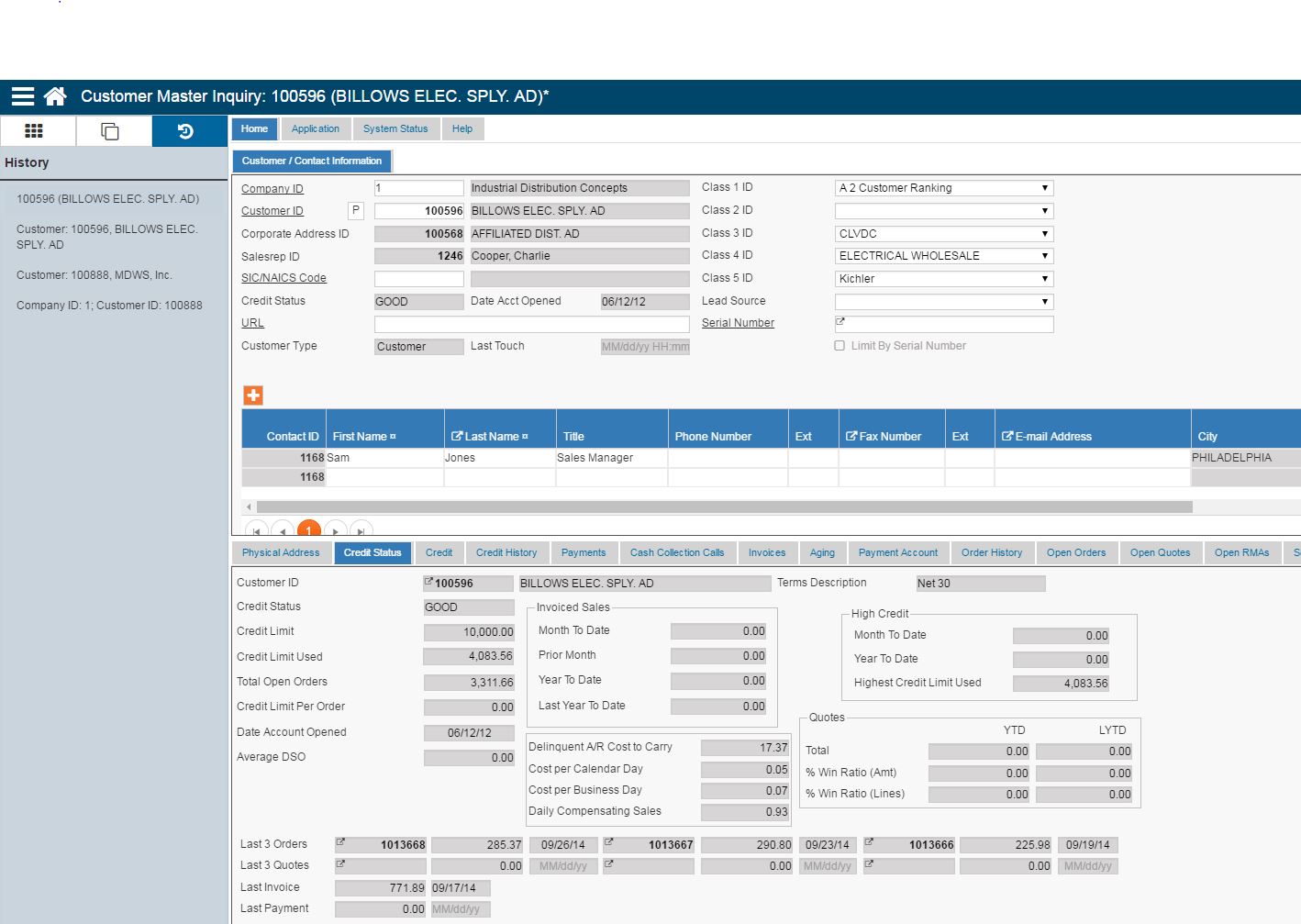Open popup icon beside Serial Number field

(x=840, y=322)
